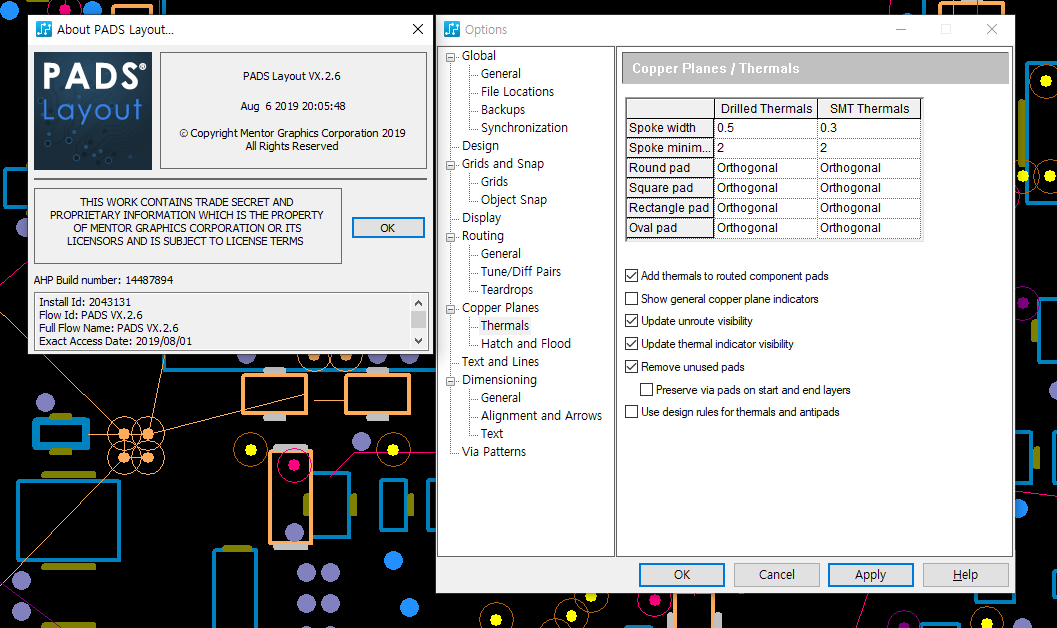Viewport: 1057px width, 628px height.
Task: Open the Via Patterns options page
Action: [493, 452]
